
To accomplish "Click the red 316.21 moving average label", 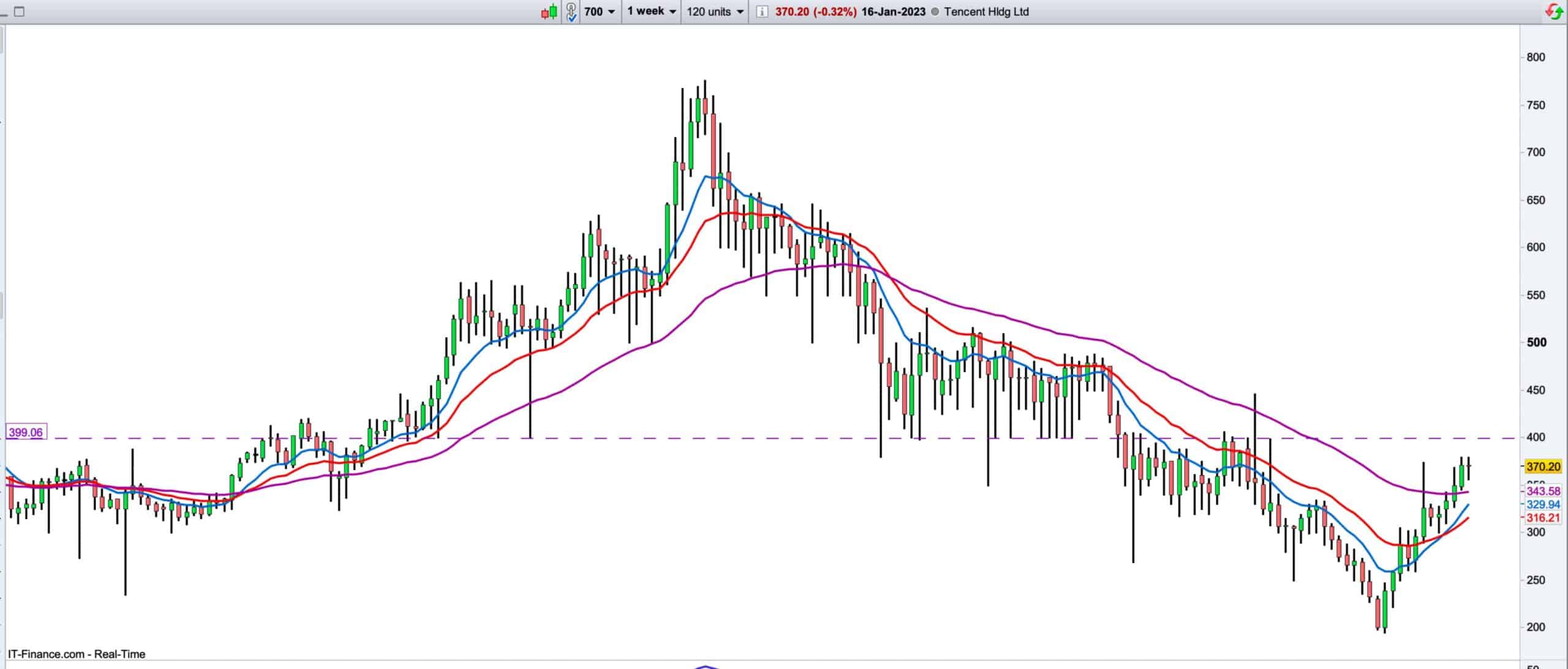I will 1543,518.
